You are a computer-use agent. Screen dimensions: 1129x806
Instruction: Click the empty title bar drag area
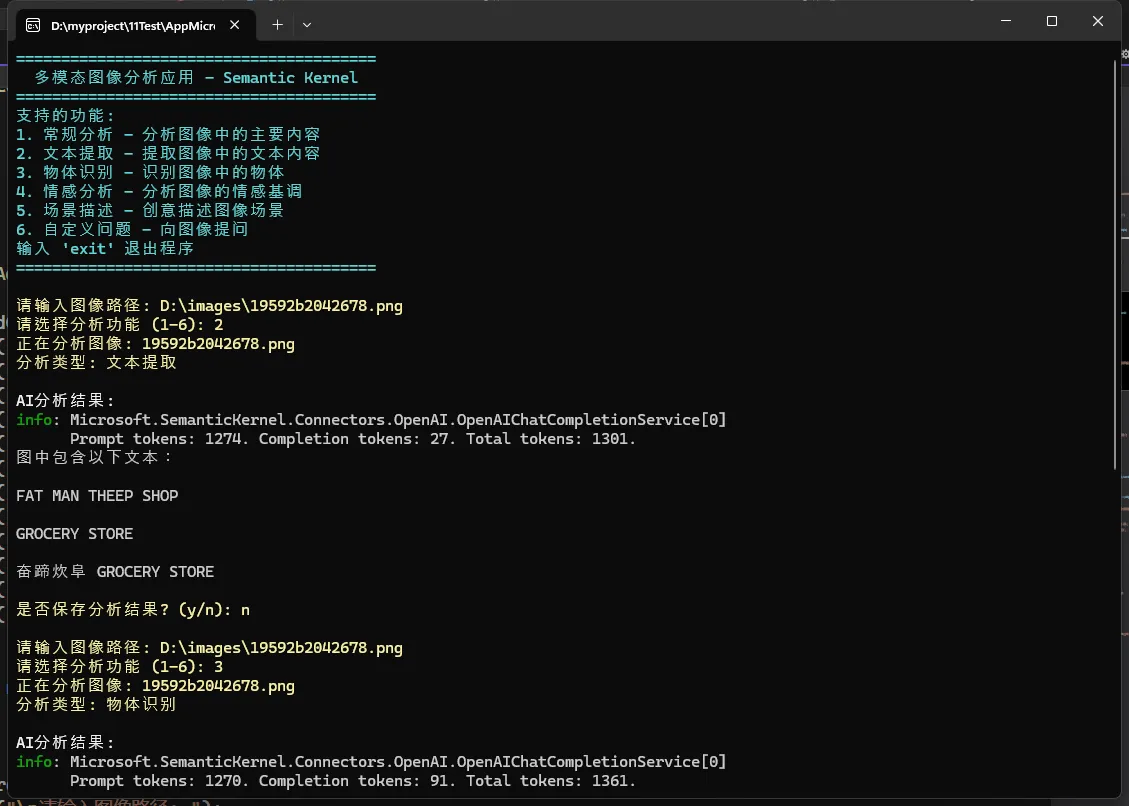click(650, 21)
